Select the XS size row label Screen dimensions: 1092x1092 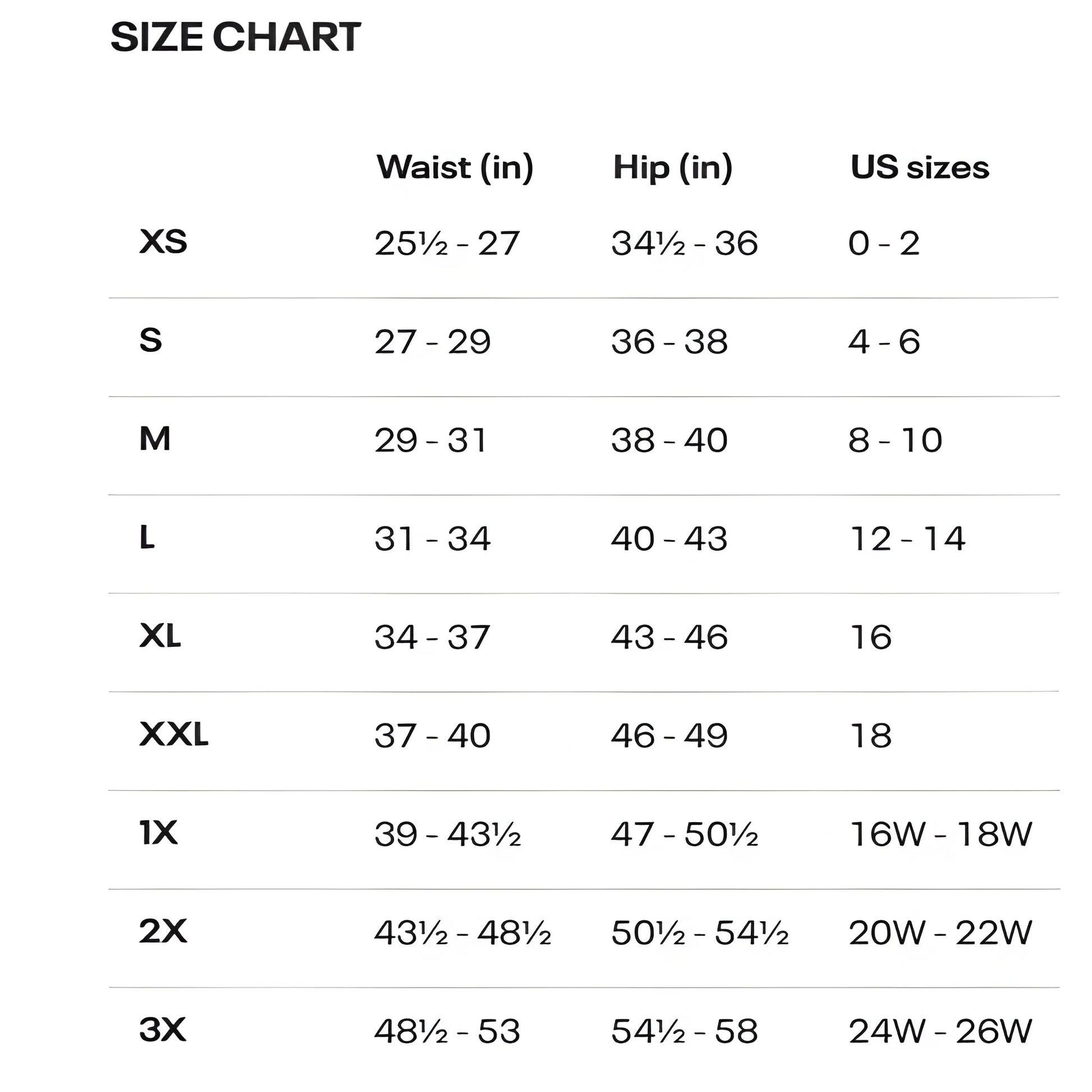(163, 242)
